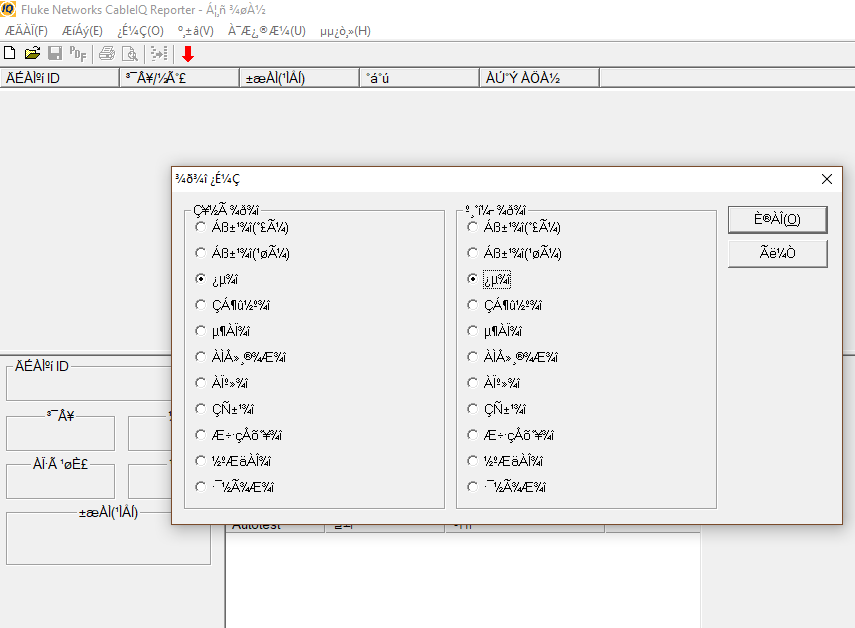This screenshot has height=628, width=855.
Task: Select first radio option in left language group
Action: click(x=242, y=227)
